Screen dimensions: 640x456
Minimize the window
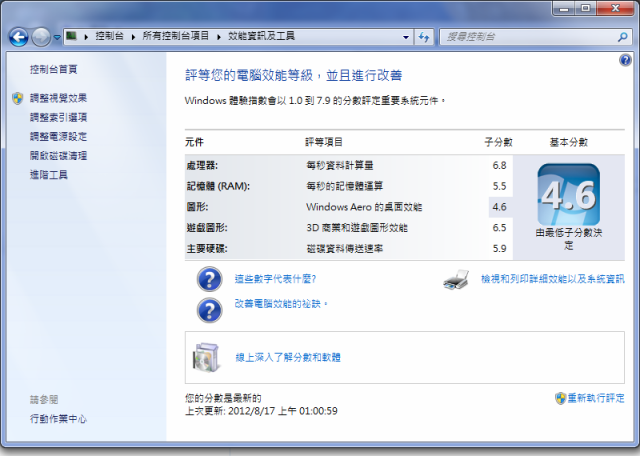tap(564, 9)
